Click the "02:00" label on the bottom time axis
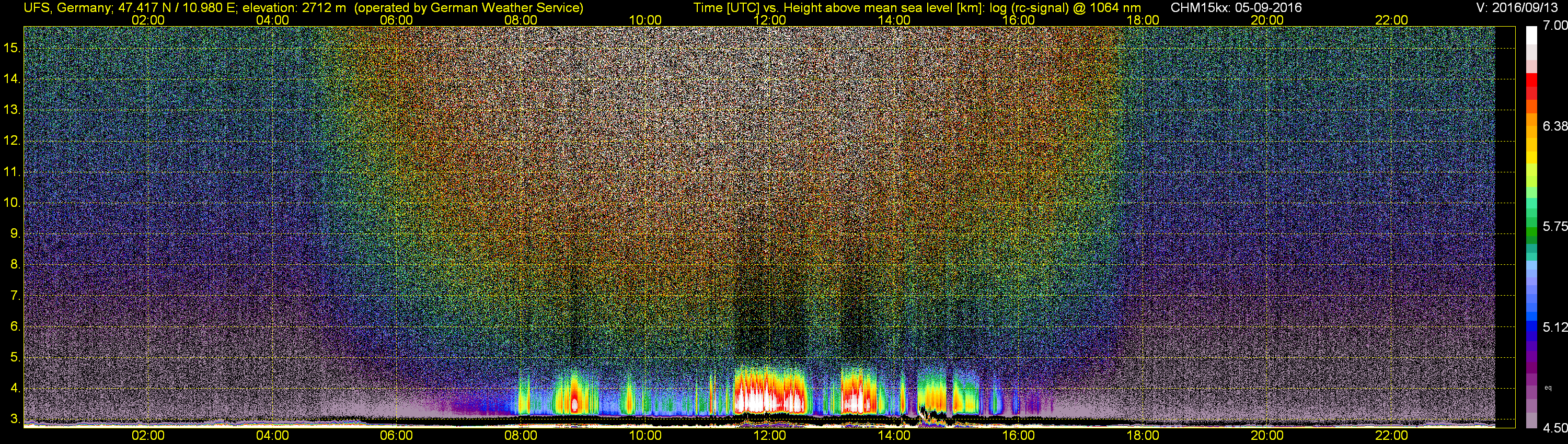This screenshot has width=1568, height=444. tap(148, 436)
